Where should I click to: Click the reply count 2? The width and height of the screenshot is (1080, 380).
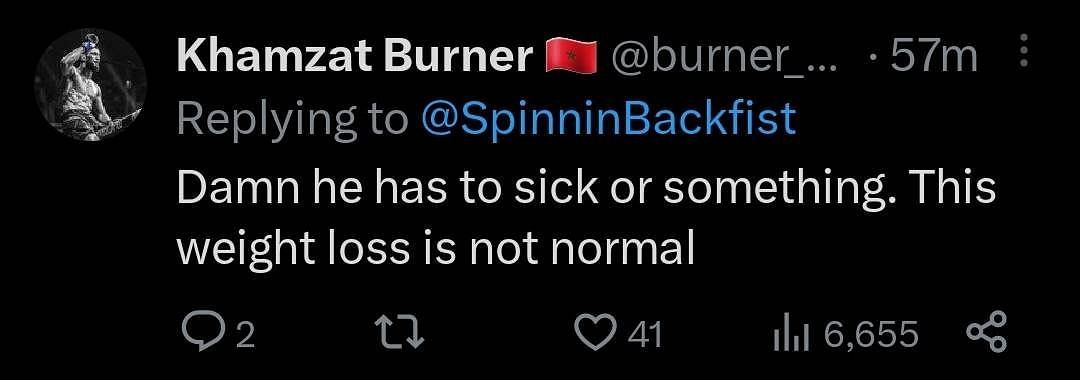click(245, 335)
